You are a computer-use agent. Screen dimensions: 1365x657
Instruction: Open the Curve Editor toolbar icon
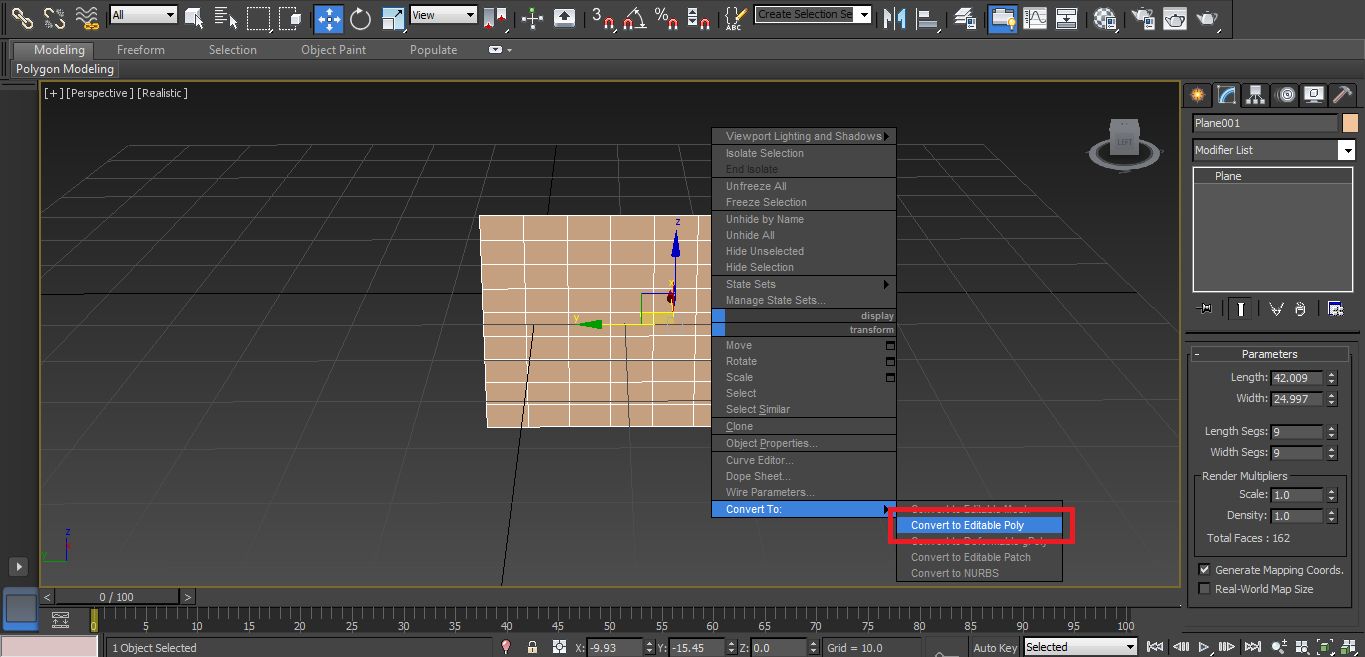coord(1035,17)
